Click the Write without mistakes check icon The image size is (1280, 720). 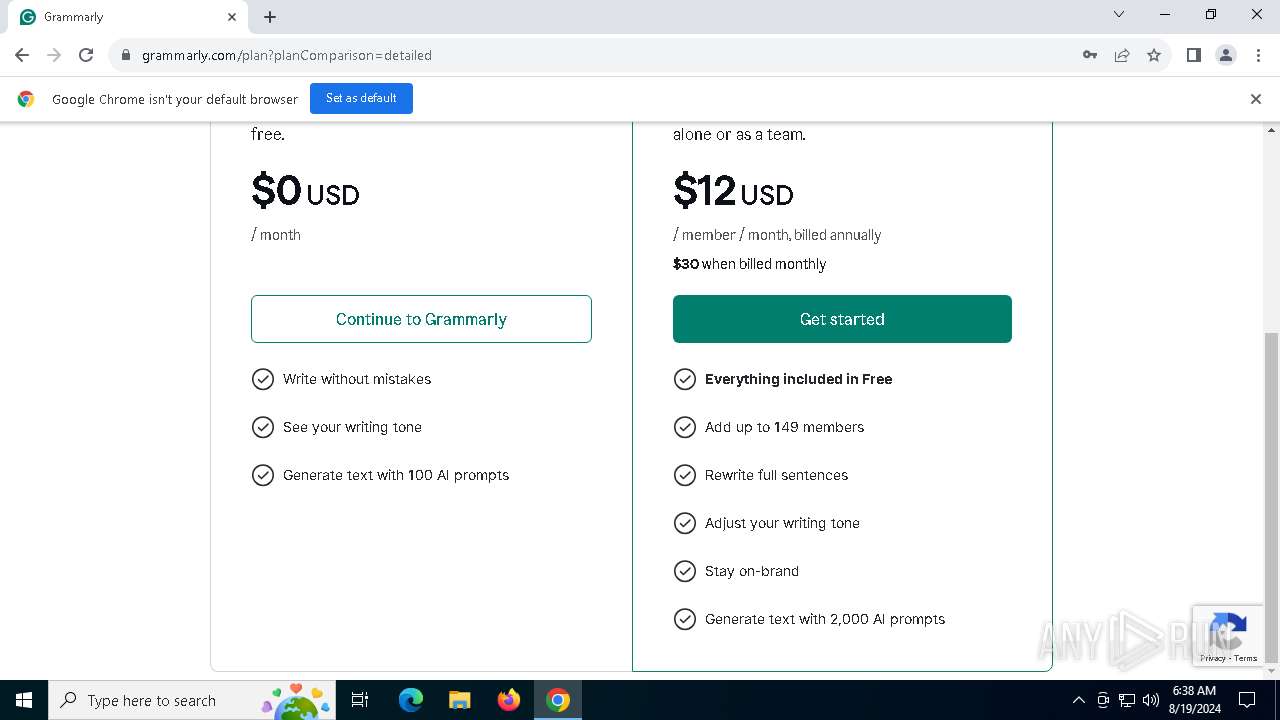263,379
